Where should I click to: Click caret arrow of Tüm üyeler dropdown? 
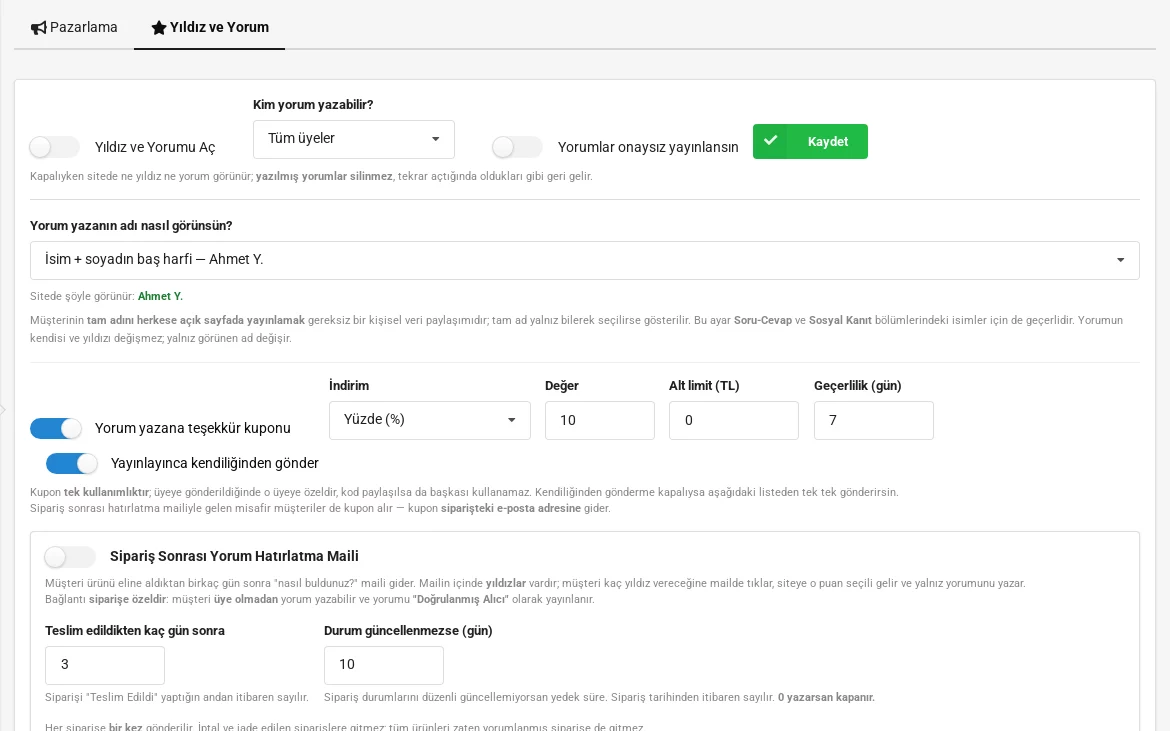(436, 139)
